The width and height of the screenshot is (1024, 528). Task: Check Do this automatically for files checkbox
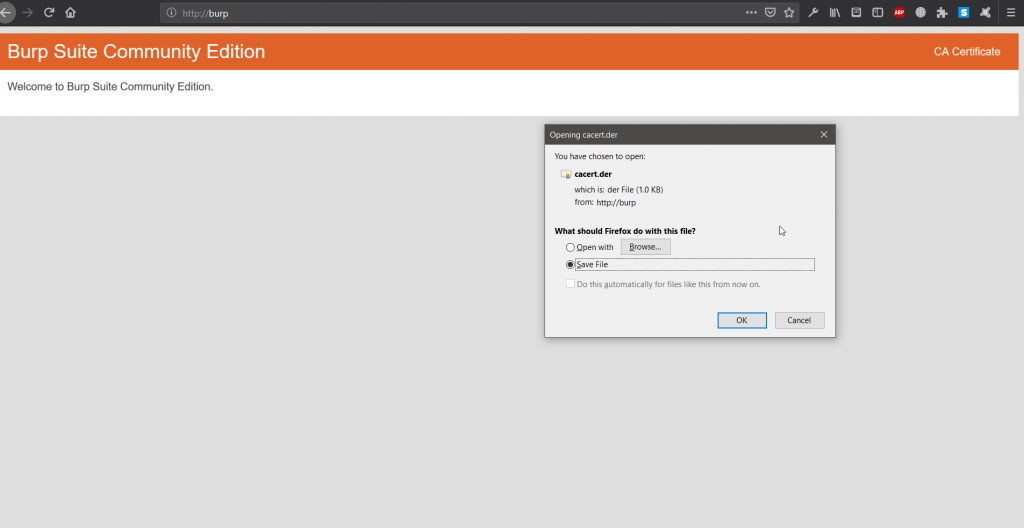point(570,284)
